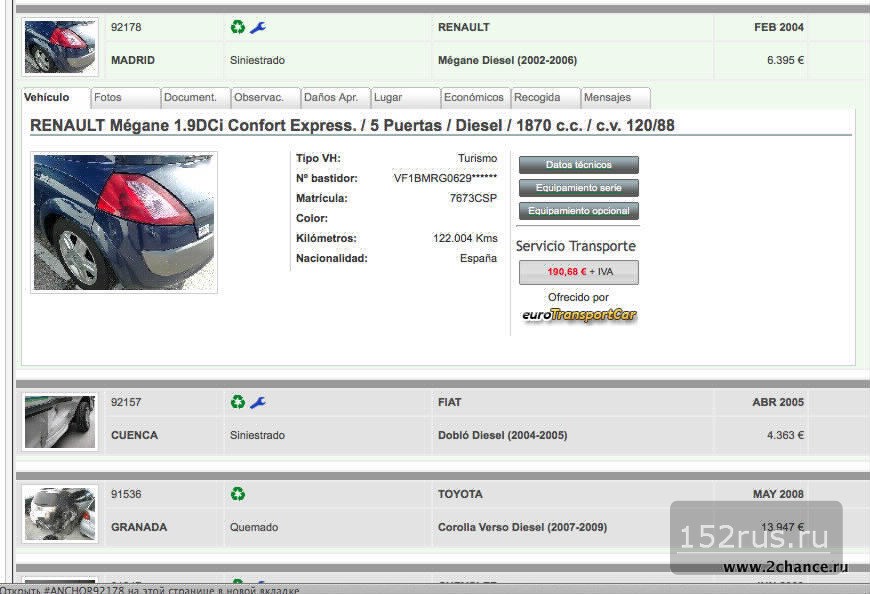Click the FIAT brand label

[449, 402]
